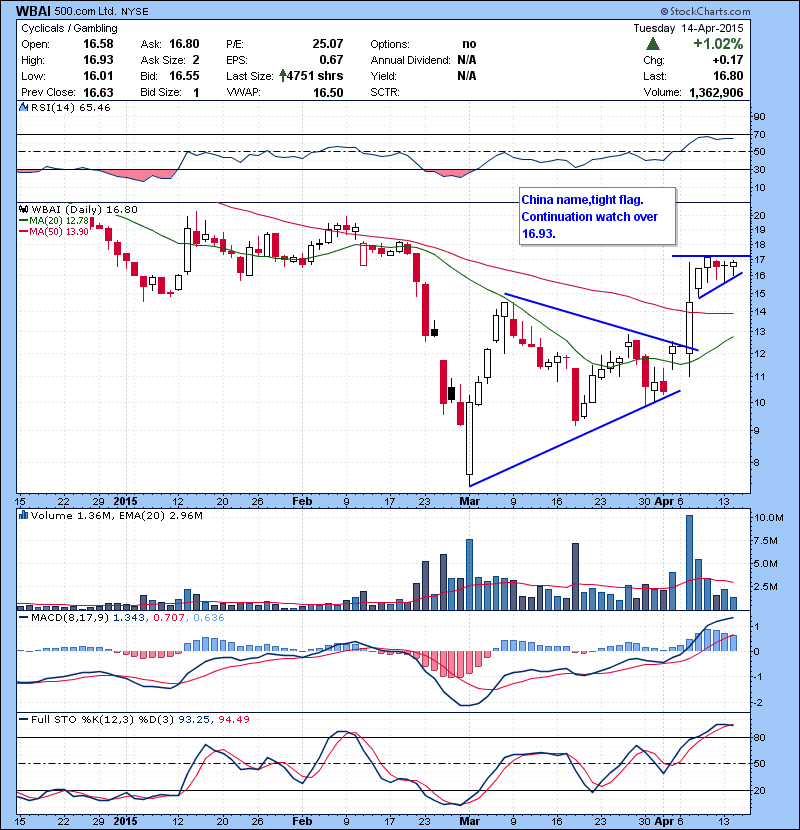
Task: Click the 2015 label on the price chart axis
Action: [125, 501]
